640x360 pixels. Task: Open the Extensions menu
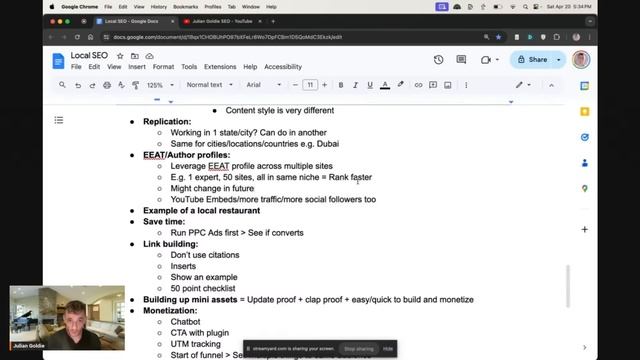pyautogui.click(x=220, y=67)
